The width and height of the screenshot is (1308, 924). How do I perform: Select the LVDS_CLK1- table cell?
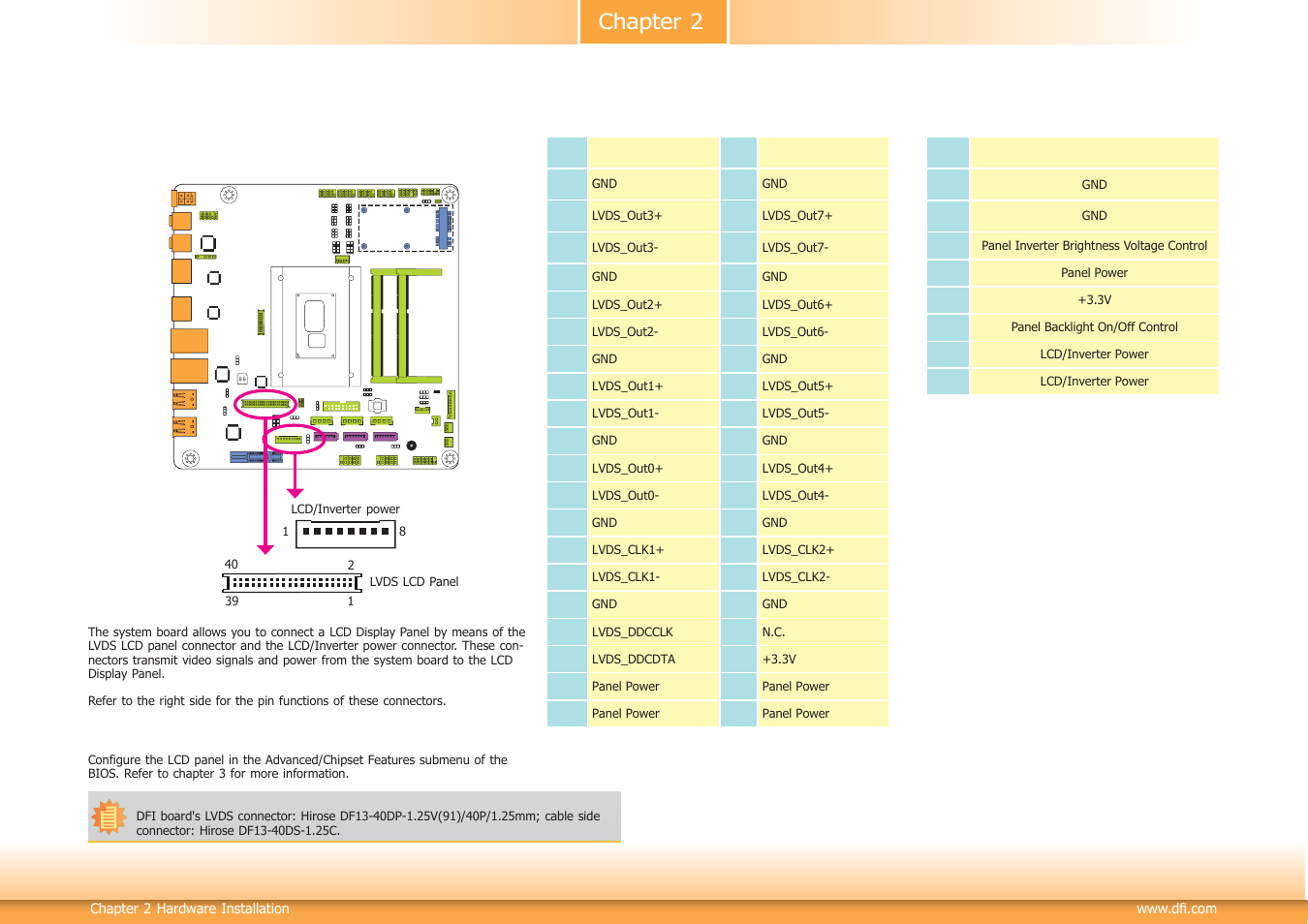tap(653, 577)
